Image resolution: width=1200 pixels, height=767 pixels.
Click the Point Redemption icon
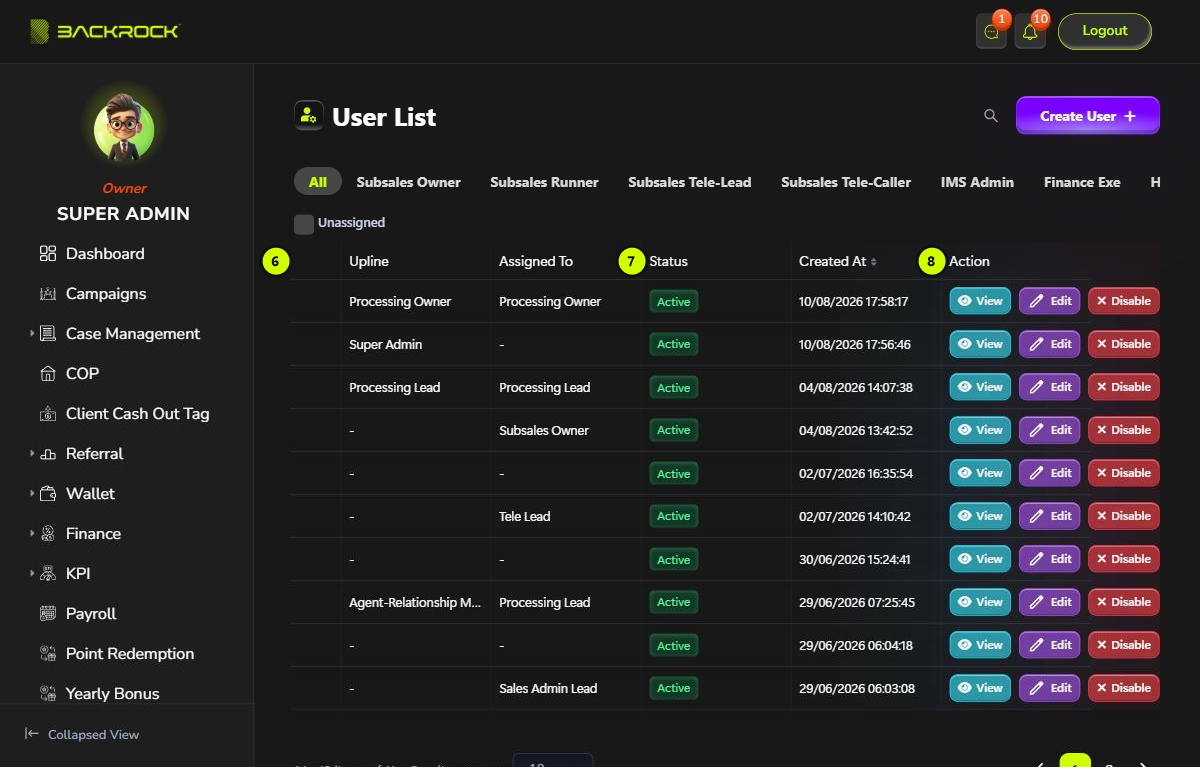click(x=48, y=654)
